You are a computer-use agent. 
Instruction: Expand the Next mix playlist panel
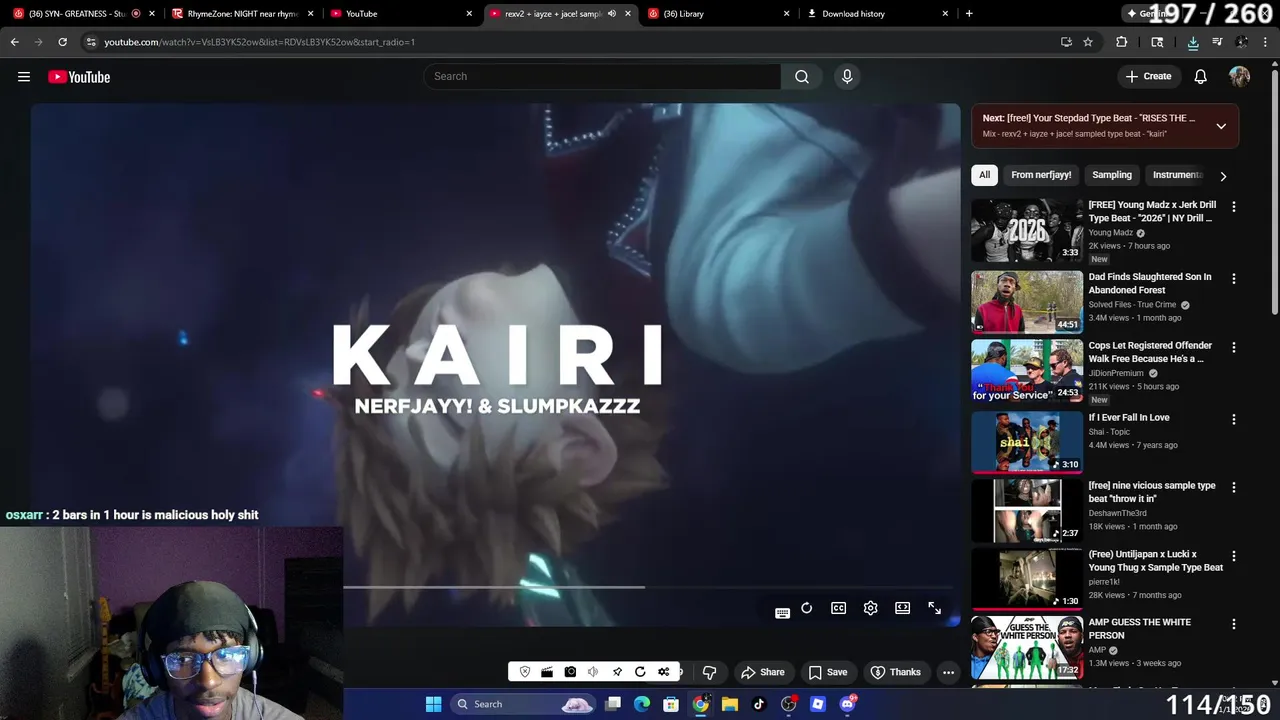[1221, 126]
